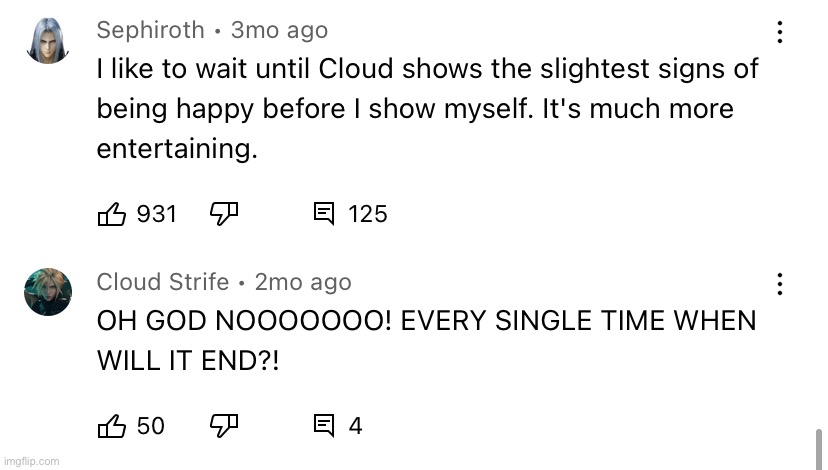
Task: Open Sephiroth's profile avatar
Action: coord(48,41)
